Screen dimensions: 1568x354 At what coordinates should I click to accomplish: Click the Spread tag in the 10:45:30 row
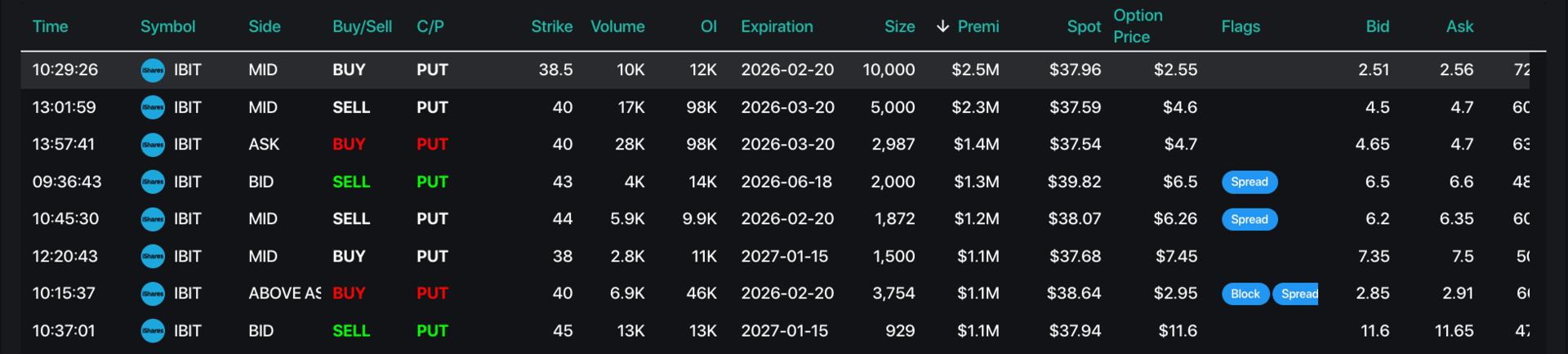tap(1249, 219)
